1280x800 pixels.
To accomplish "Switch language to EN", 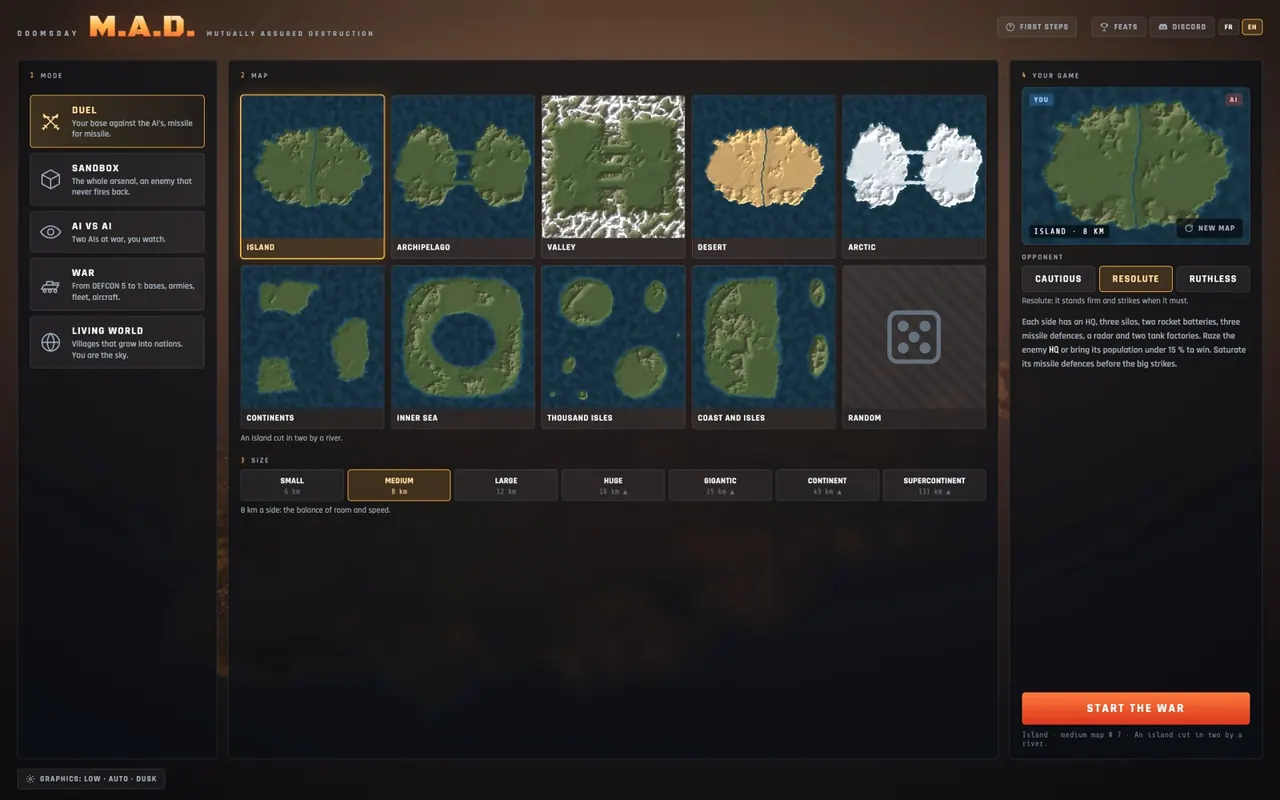I will tap(1252, 27).
